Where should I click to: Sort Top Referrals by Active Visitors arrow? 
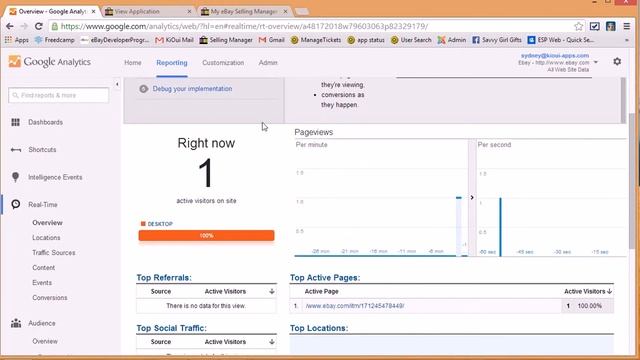point(272,291)
